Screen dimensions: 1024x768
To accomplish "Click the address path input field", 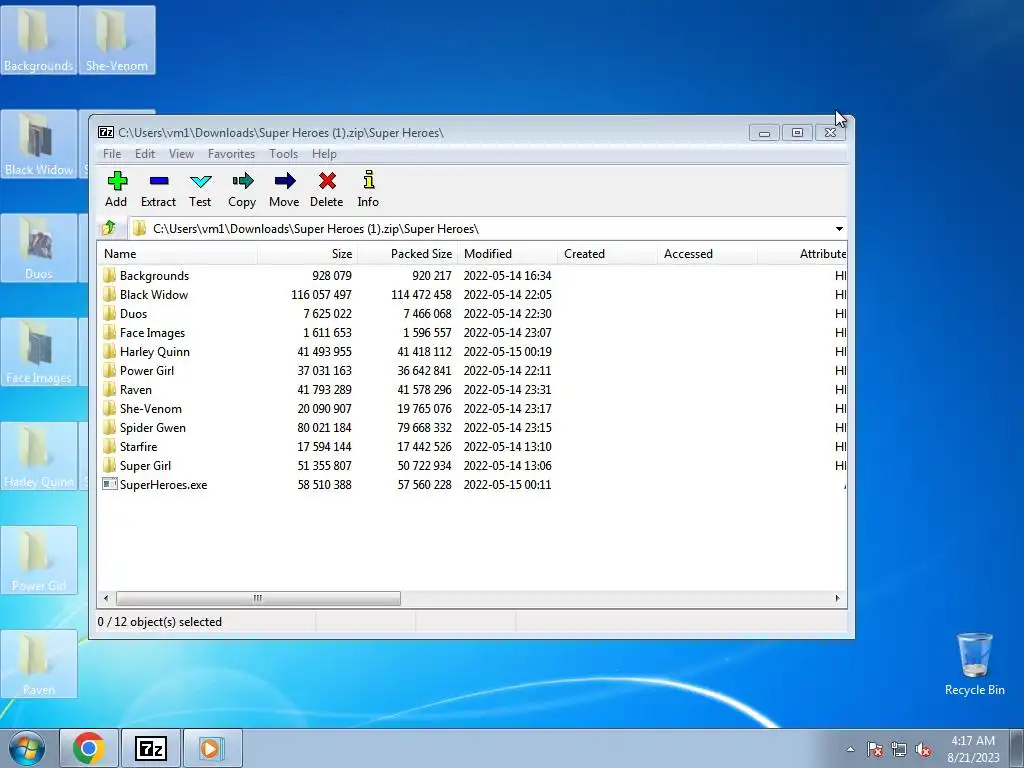I will tap(481, 229).
